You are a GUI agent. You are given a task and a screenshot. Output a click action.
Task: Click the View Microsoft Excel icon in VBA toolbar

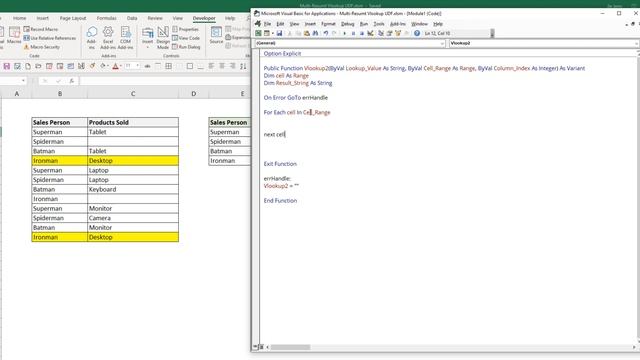[x=258, y=33]
